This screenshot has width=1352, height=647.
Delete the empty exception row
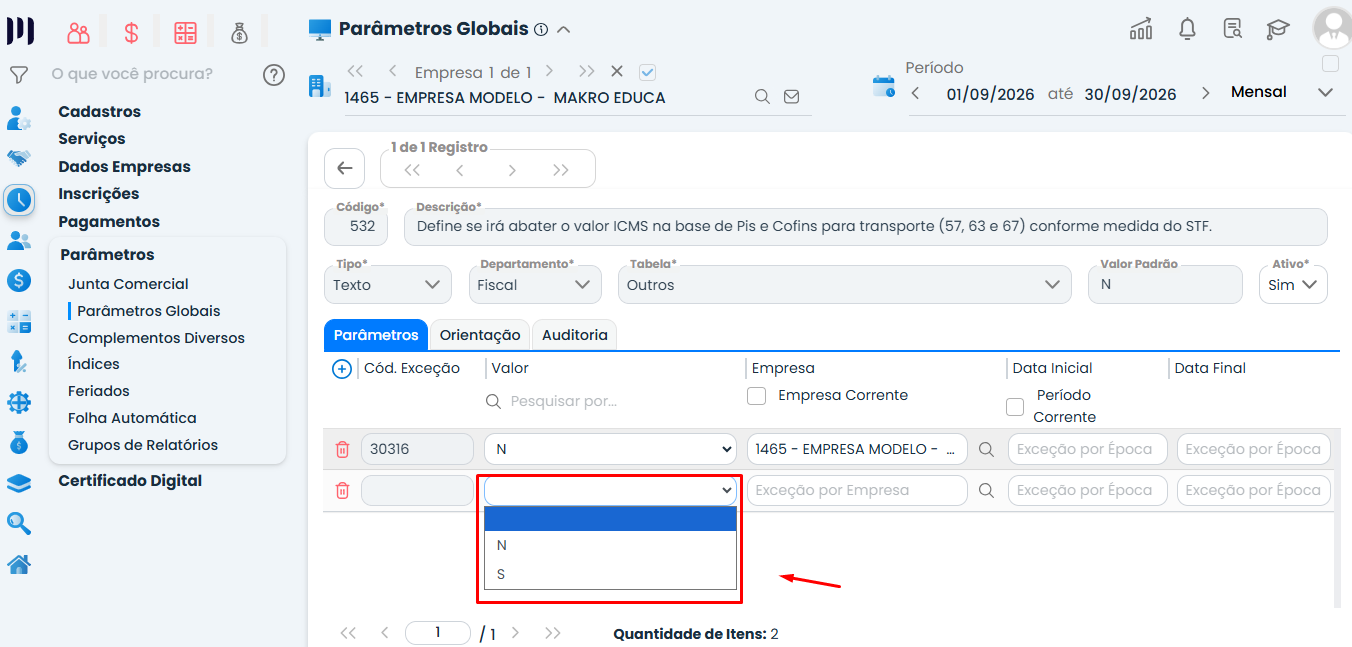click(x=342, y=490)
